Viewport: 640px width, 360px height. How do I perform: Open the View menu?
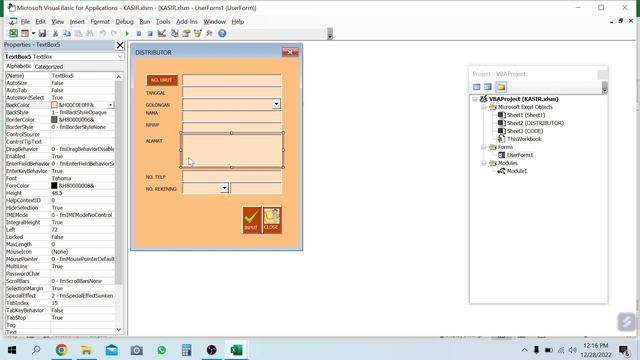pos(58,22)
